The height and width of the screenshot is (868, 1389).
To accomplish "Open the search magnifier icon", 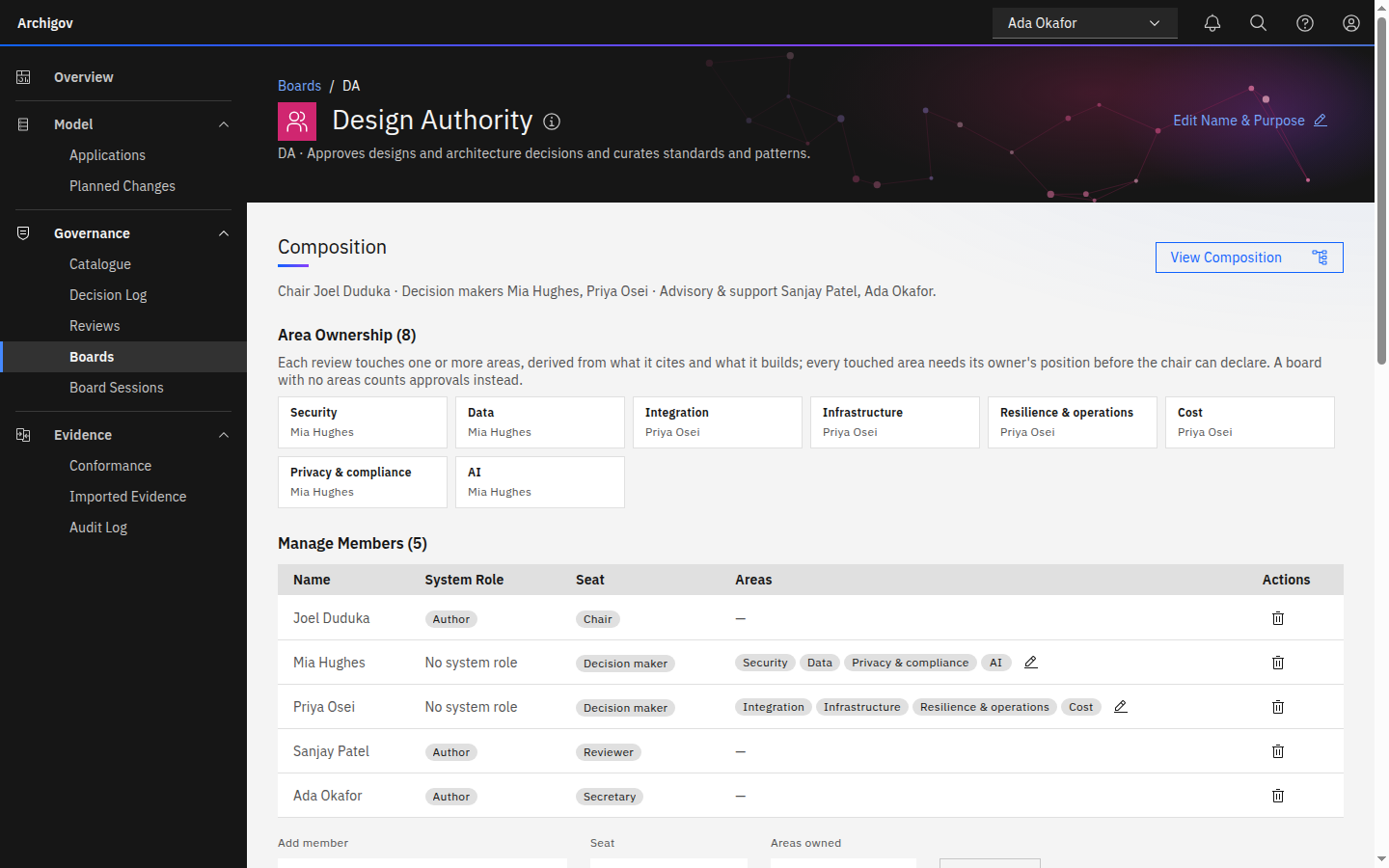I will 1259,23.
